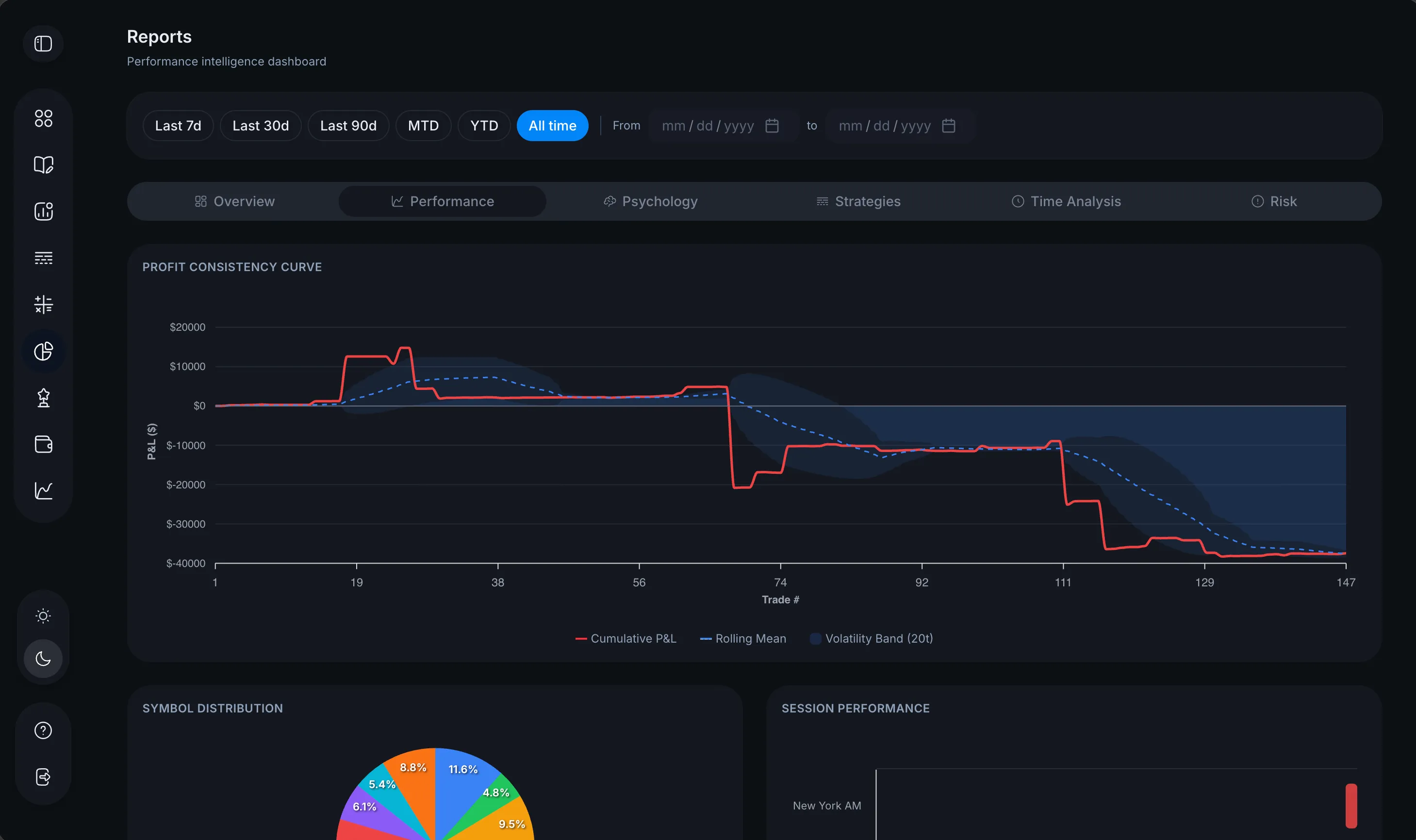The width and height of the screenshot is (1416, 840).
Task: Open the pie chart reports icon
Action: [x=43, y=352]
